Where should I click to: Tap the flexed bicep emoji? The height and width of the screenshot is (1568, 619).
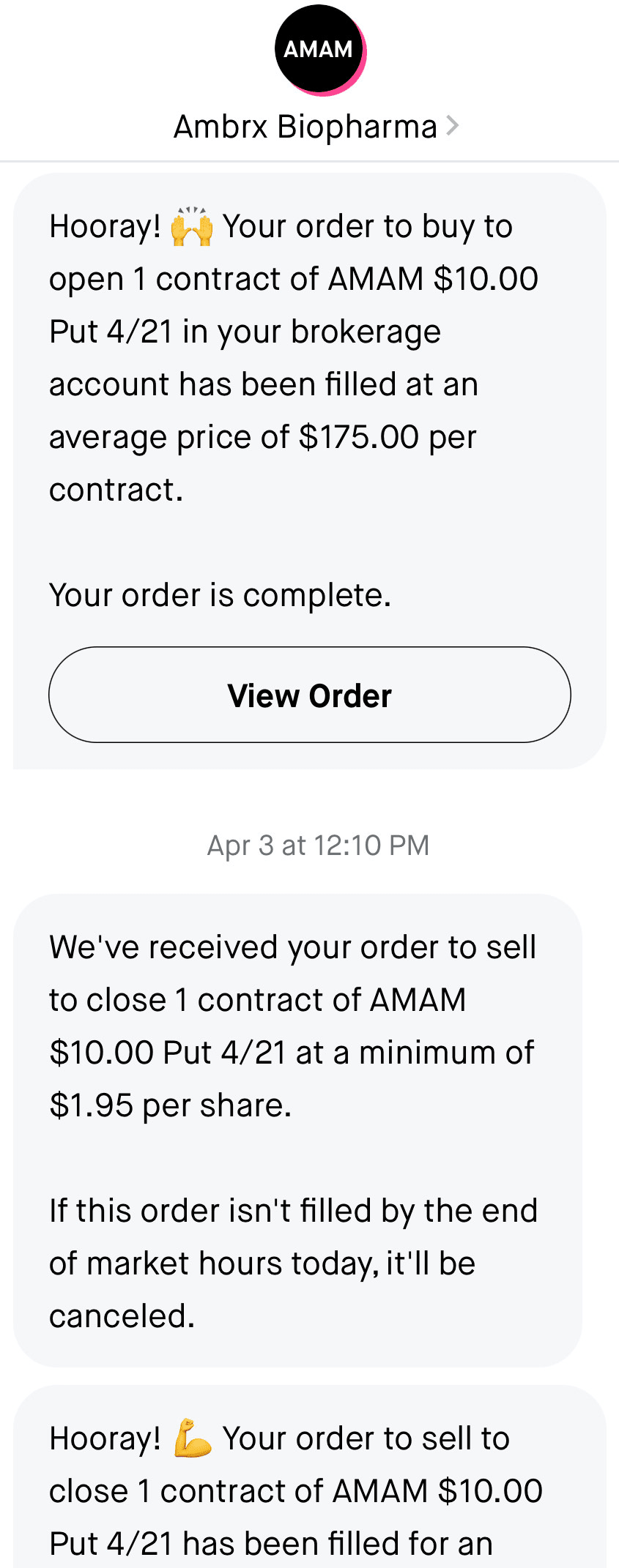(x=192, y=1438)
